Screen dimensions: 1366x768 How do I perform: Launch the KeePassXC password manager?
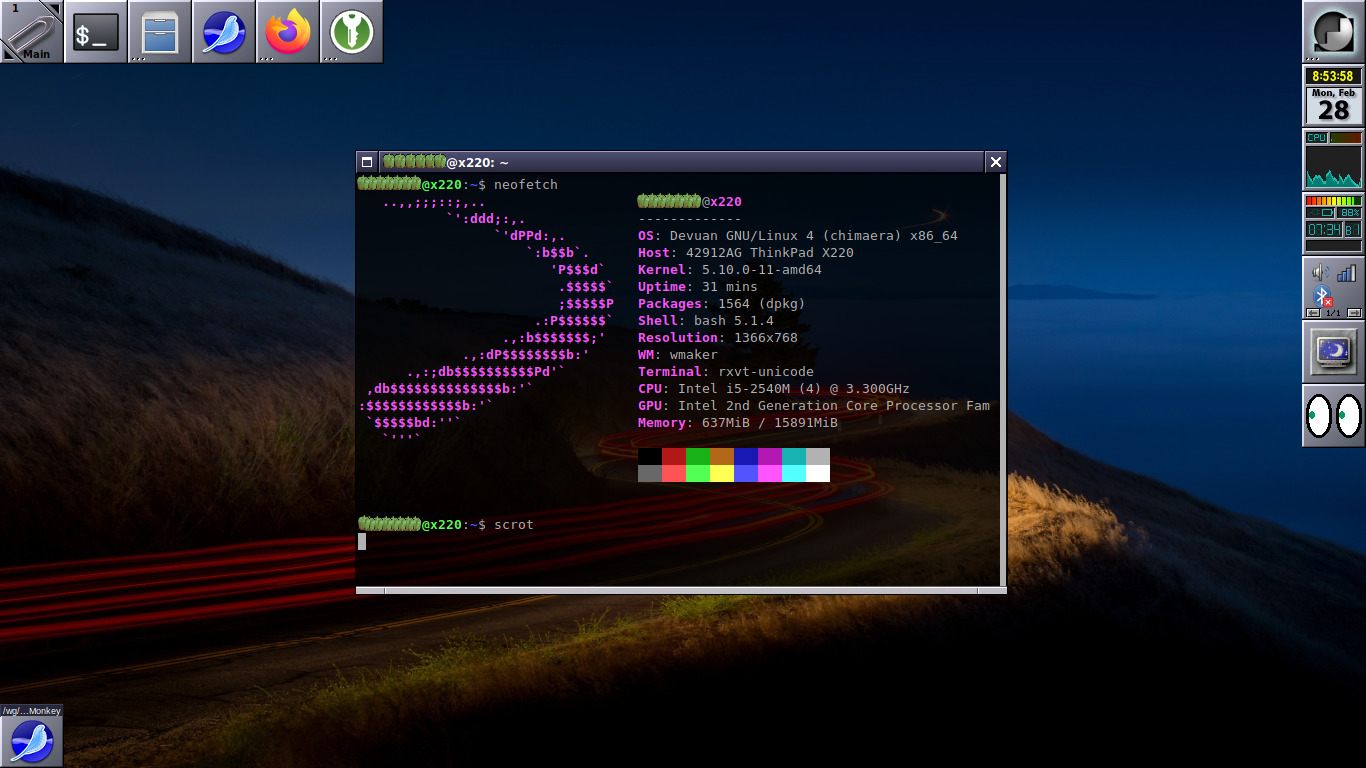tap(351, 32)
